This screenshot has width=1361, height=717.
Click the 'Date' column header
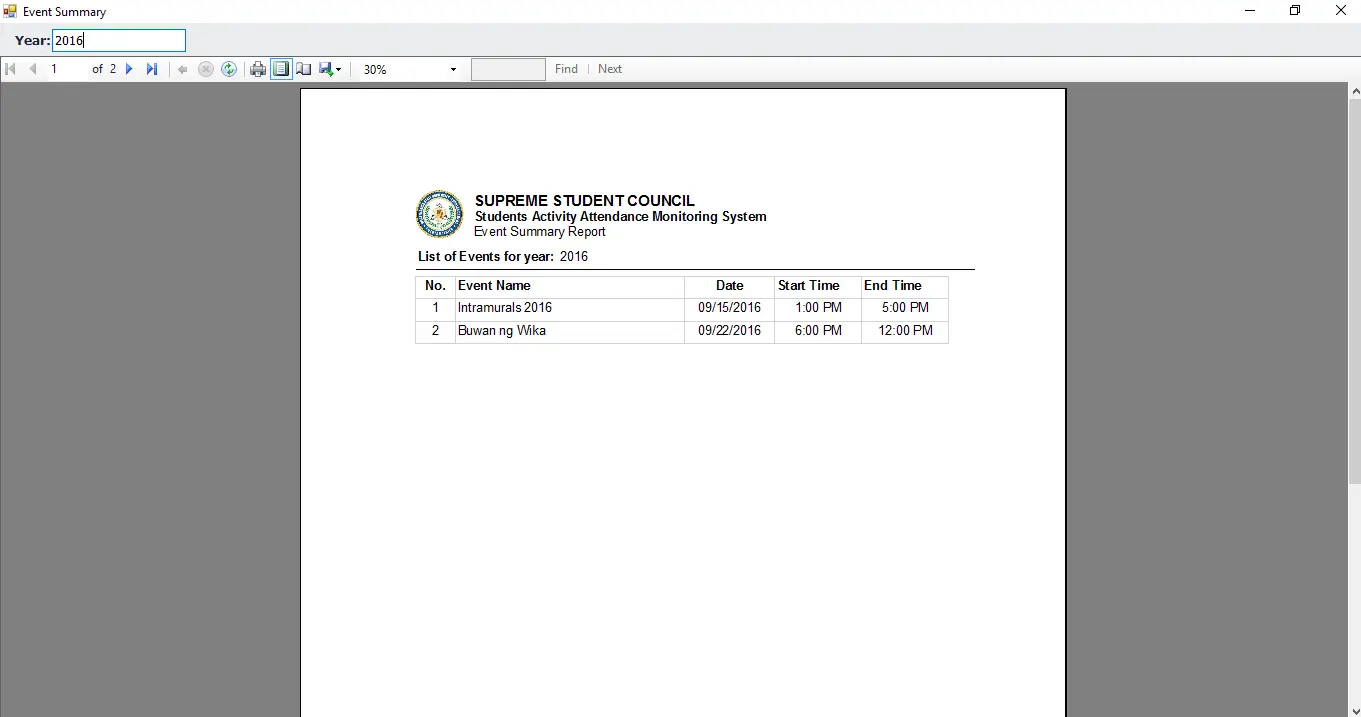pos(729,286)
